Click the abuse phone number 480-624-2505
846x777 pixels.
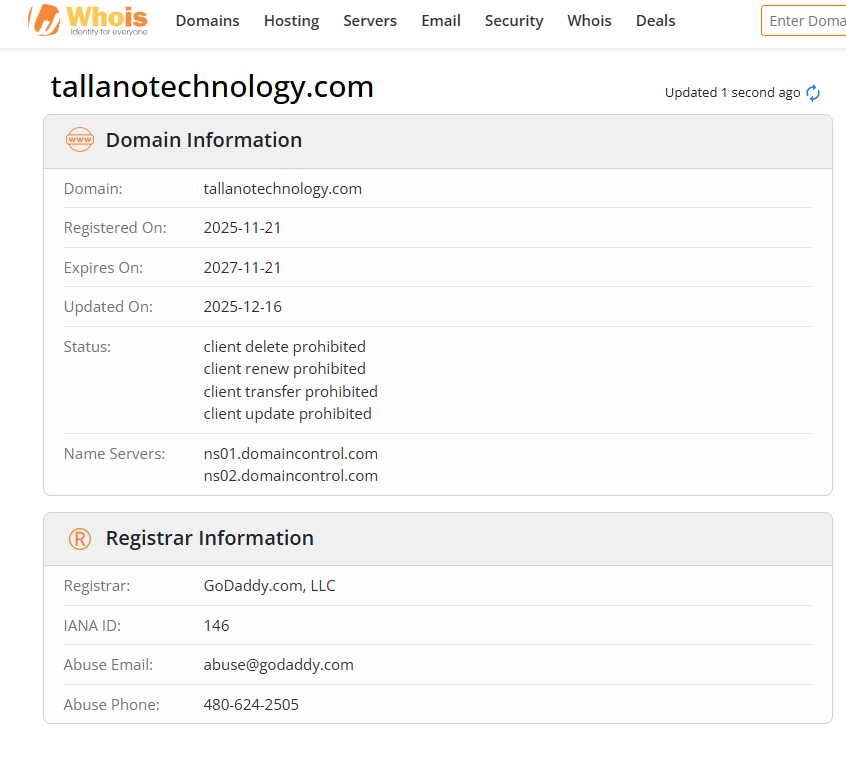[251, 705]
